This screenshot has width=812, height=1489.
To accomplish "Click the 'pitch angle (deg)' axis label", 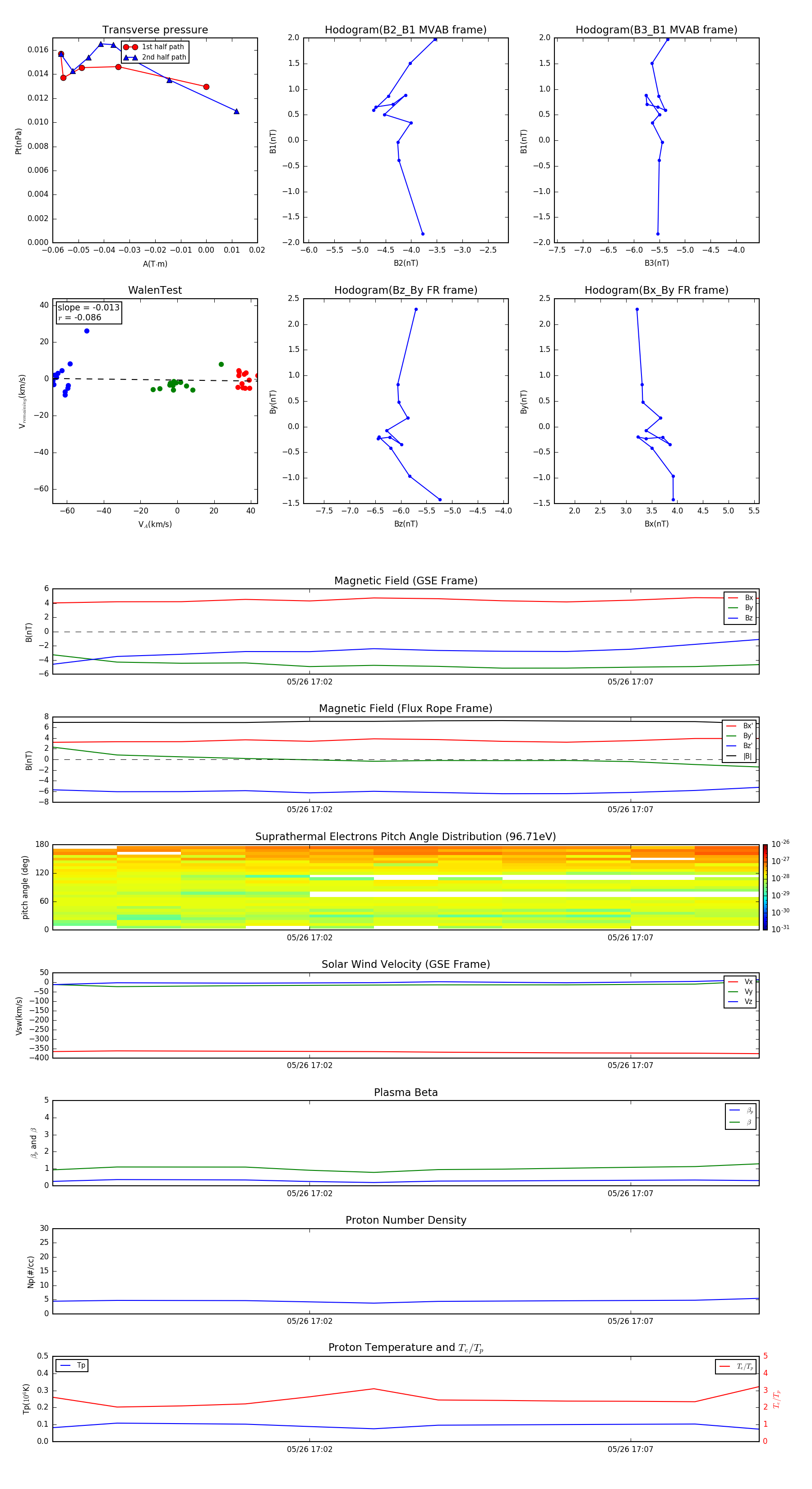I will click(x=25, y=887).
